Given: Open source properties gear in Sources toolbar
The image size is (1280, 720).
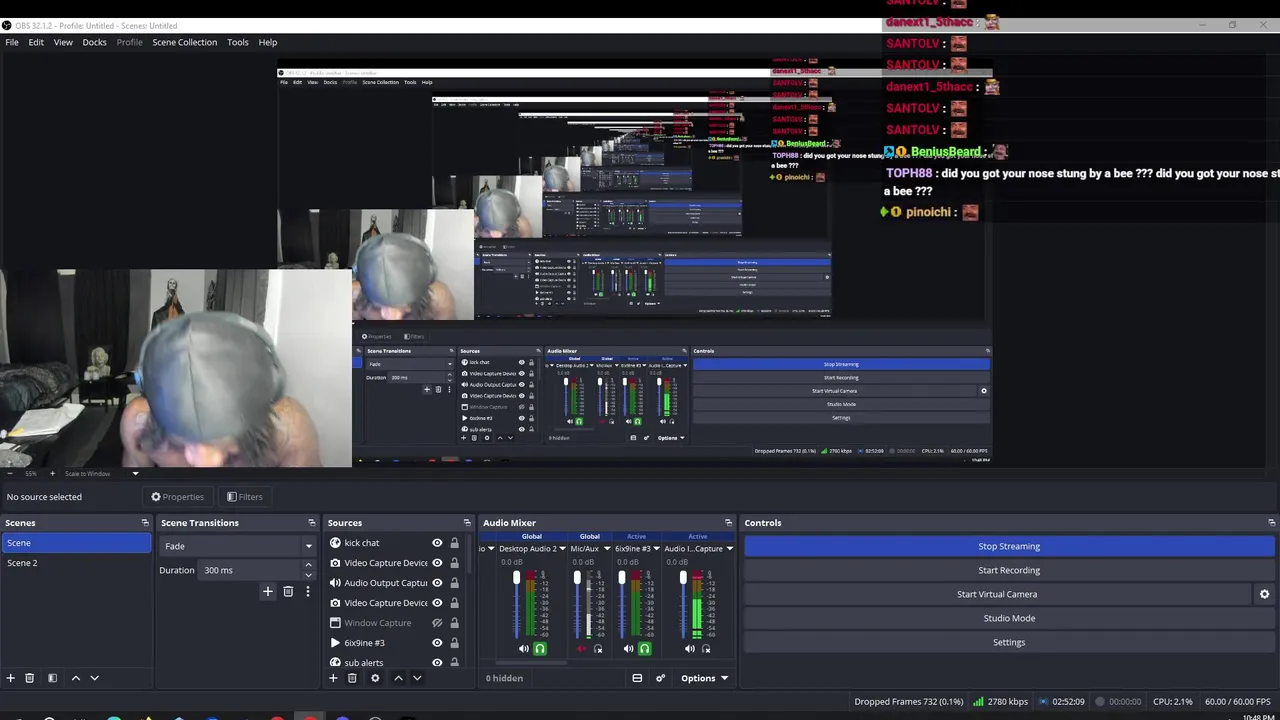Looking at the screenshot, I should click(x=375, y=678).
